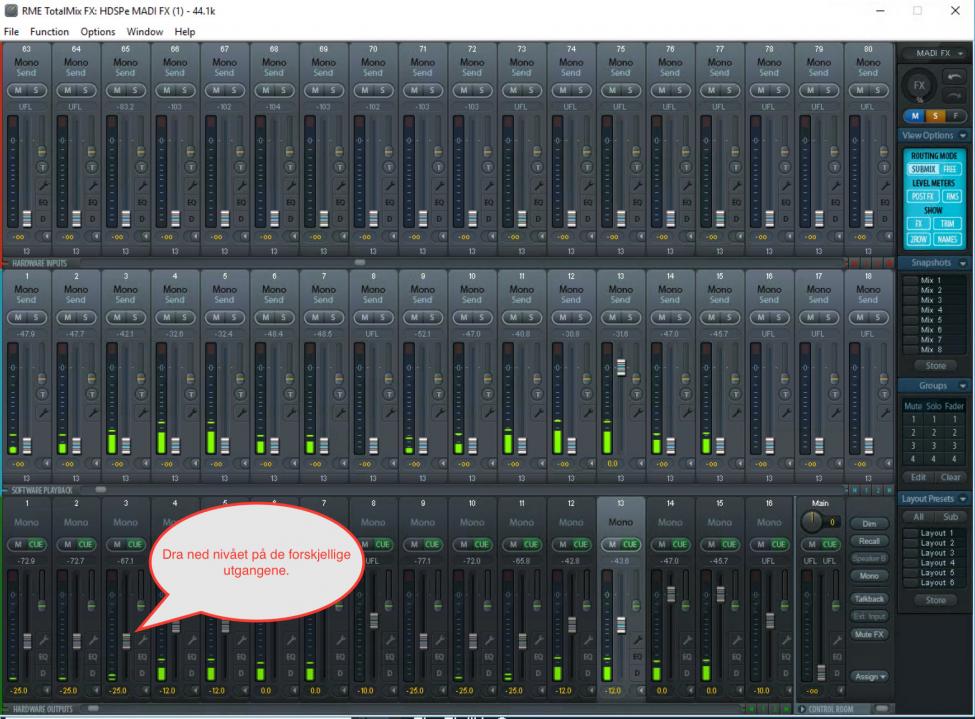This screenshot has width=975, height=719.
Task: Open settings wrench on hardware input 80
Action: click(x=885, y=185)
